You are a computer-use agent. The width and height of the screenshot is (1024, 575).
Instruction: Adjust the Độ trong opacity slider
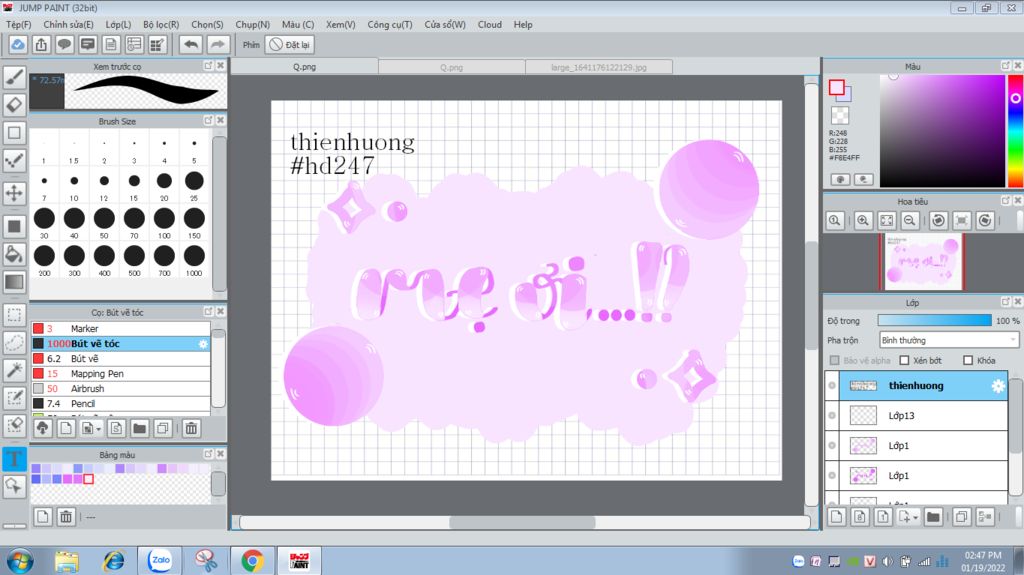click(935, 321)
